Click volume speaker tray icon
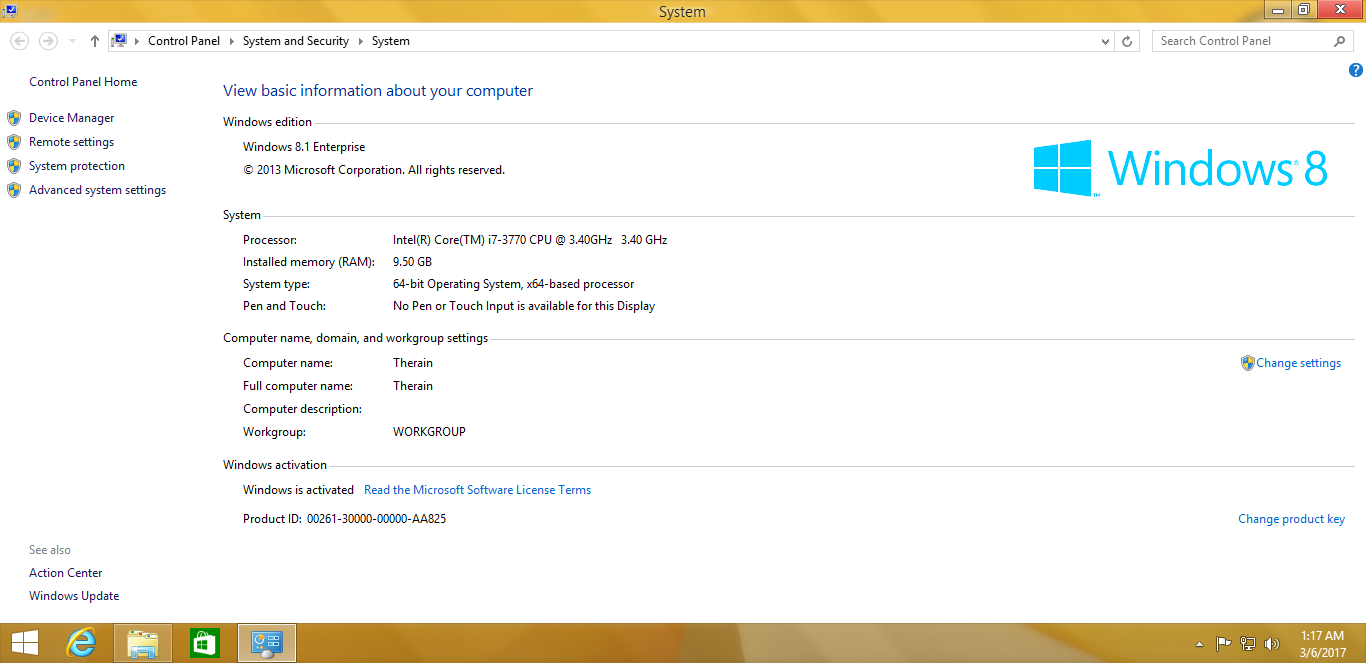1366x663 pixels. 1272,644
